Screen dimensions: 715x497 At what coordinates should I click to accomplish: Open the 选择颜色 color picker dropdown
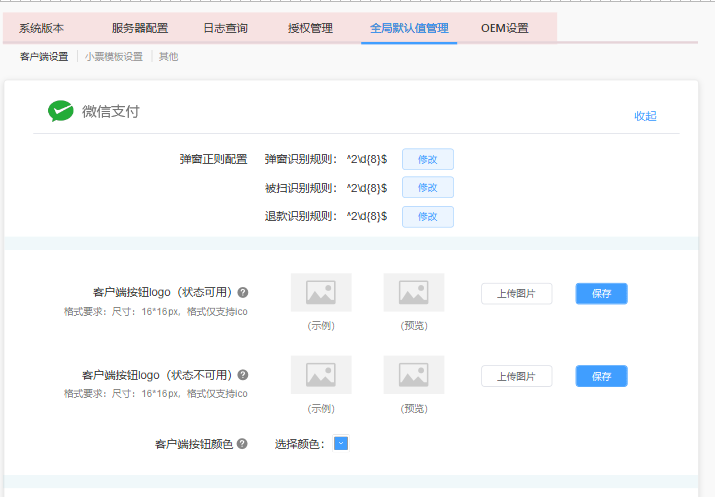tap(341, 443)
